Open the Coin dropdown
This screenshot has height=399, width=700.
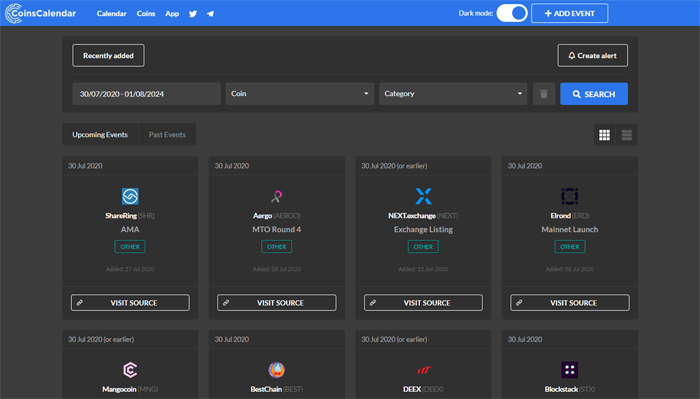[x=300, y=94]
